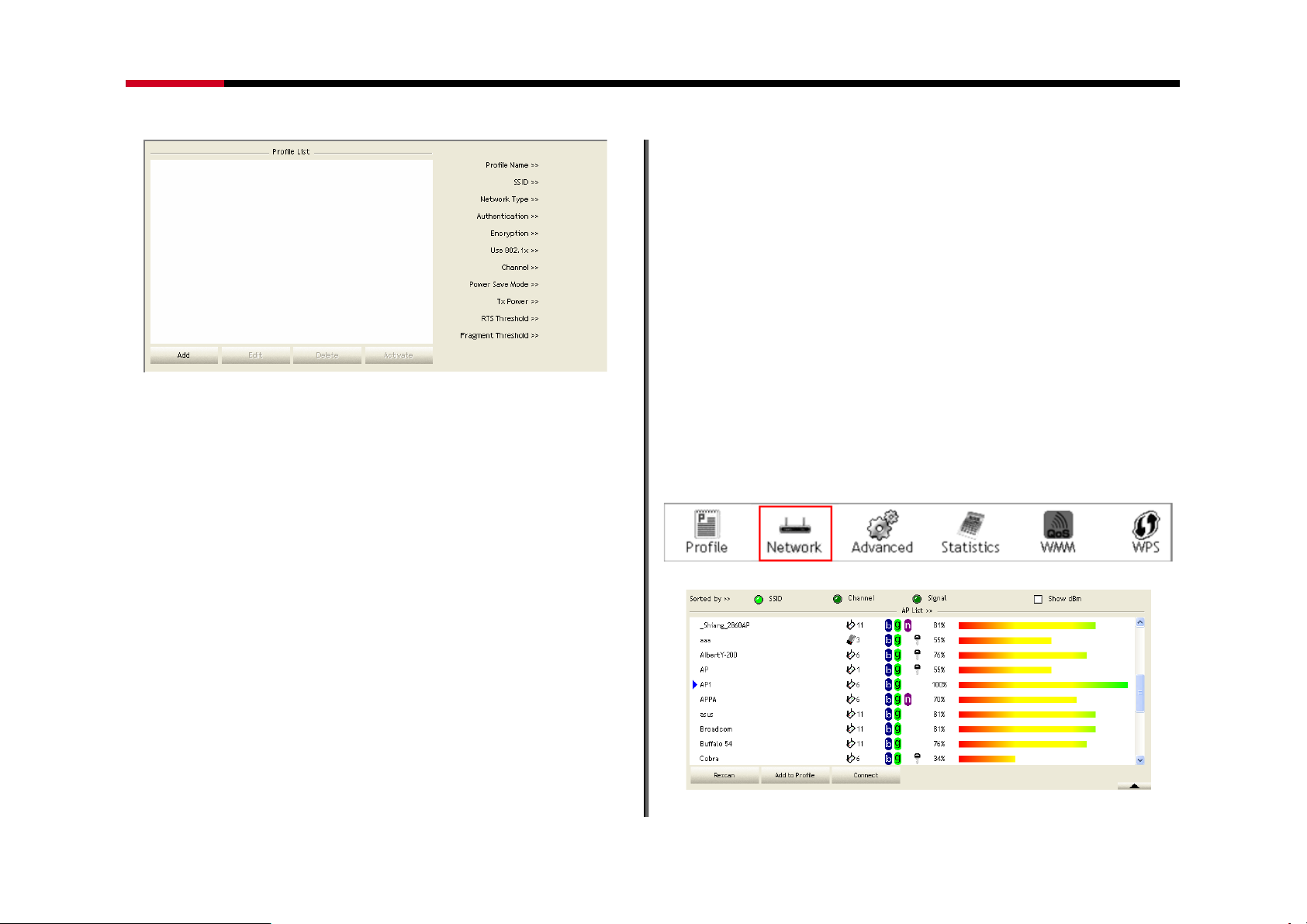The width and height of the screenshot is (1307, 924).
Task: Open the WPS icon
Action: (1146, 532)
